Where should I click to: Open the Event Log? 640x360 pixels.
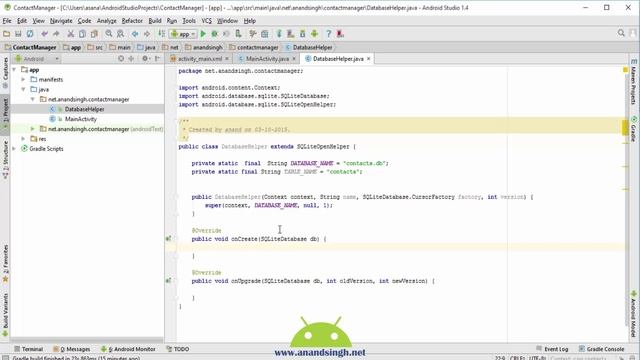click(552, 349)
